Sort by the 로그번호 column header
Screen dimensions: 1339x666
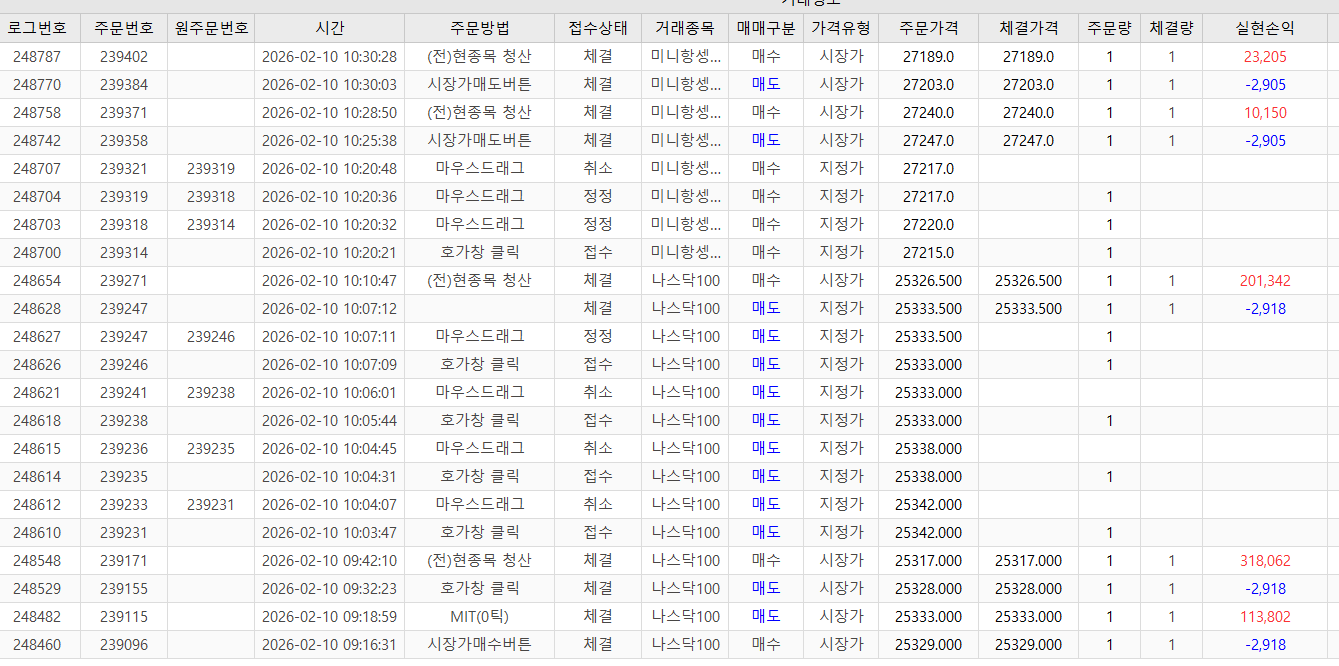click(x=38, y=28)
